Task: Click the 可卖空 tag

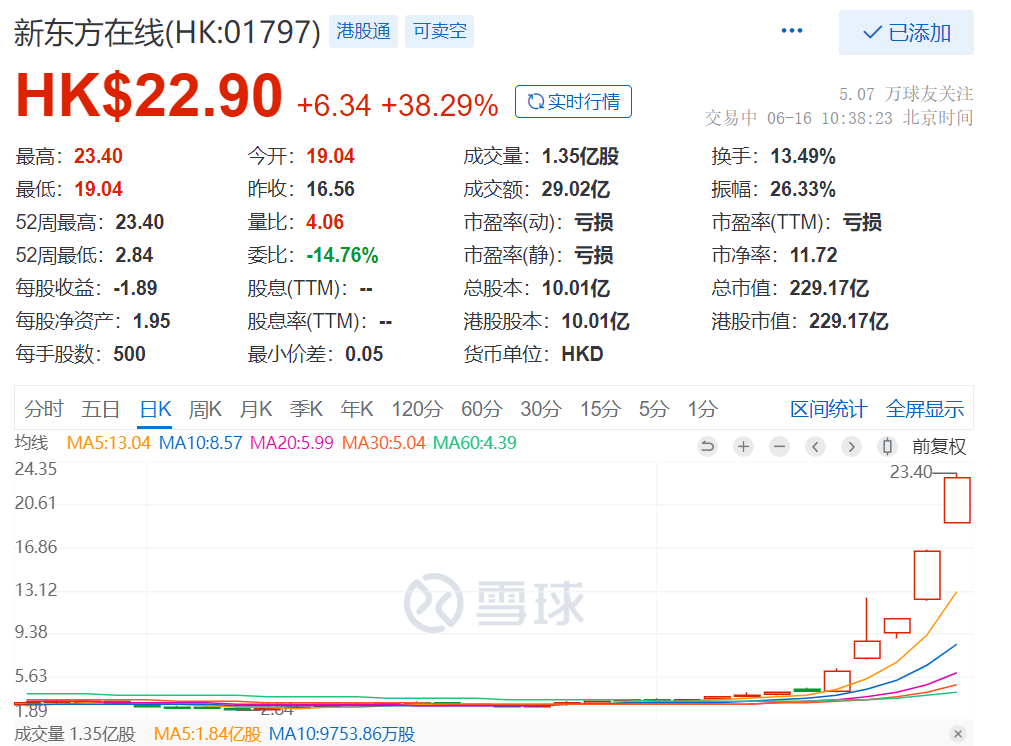Action: click(439, 31)
